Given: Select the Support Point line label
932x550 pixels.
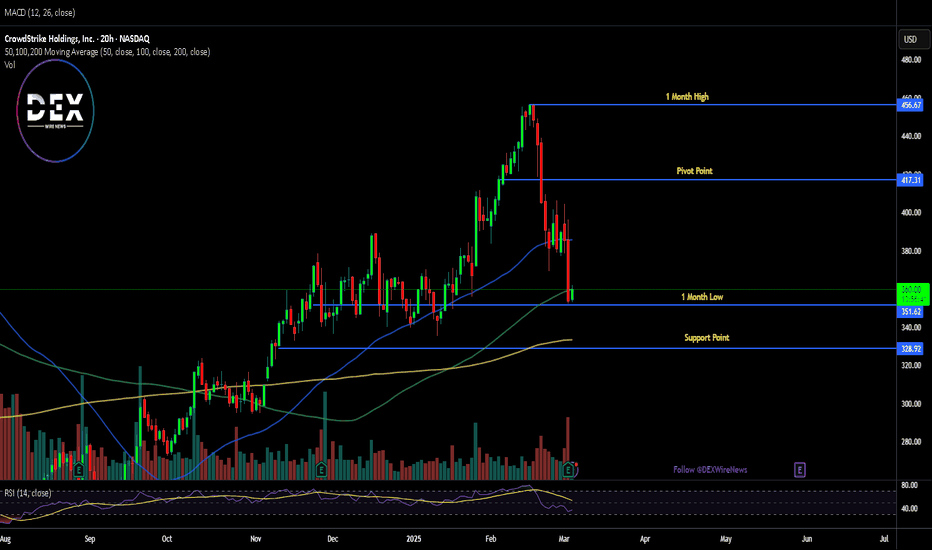Looking at the screenshot, I should [x=706, y=338].
